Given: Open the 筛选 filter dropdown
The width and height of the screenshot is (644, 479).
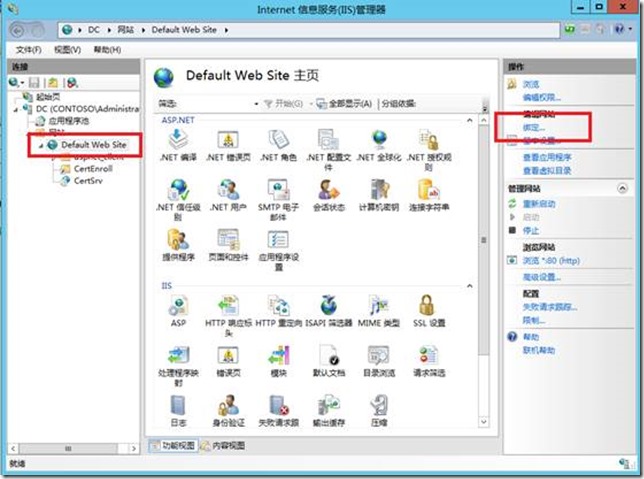Looking at the screenshot, I should pos(256,104).
